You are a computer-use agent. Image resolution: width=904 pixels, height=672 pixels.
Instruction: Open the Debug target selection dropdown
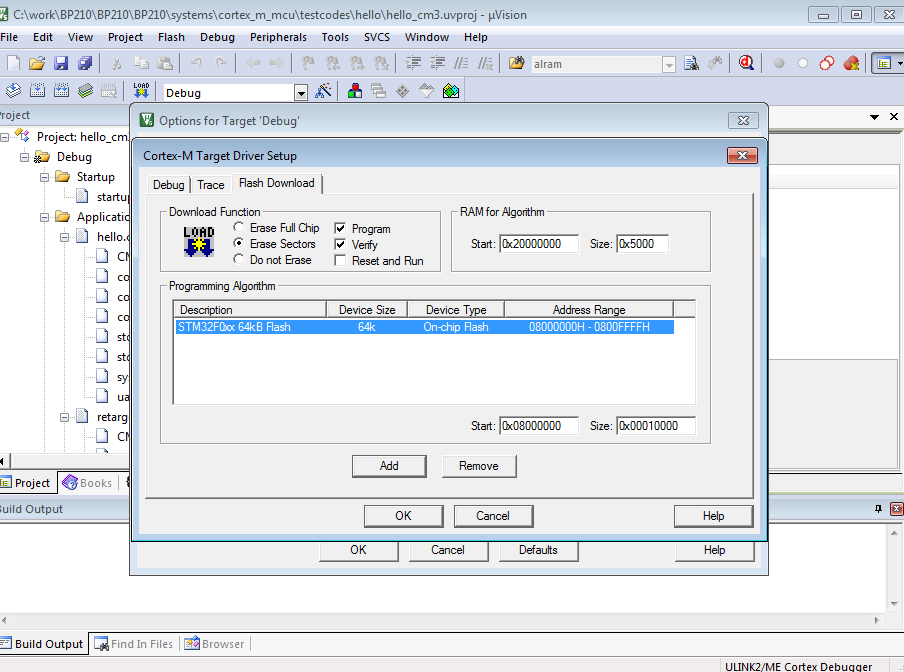301,93
